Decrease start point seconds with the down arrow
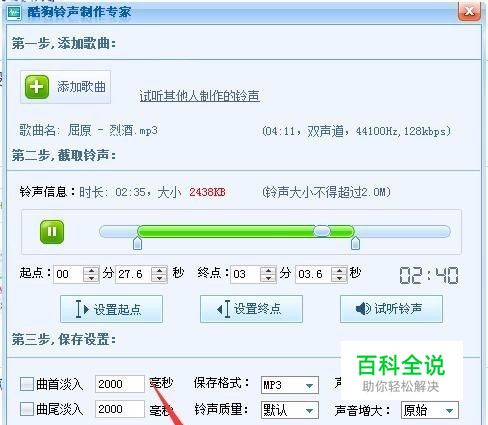Image resolution: width=488 pixels, height=425 pixels. point(159,278)
